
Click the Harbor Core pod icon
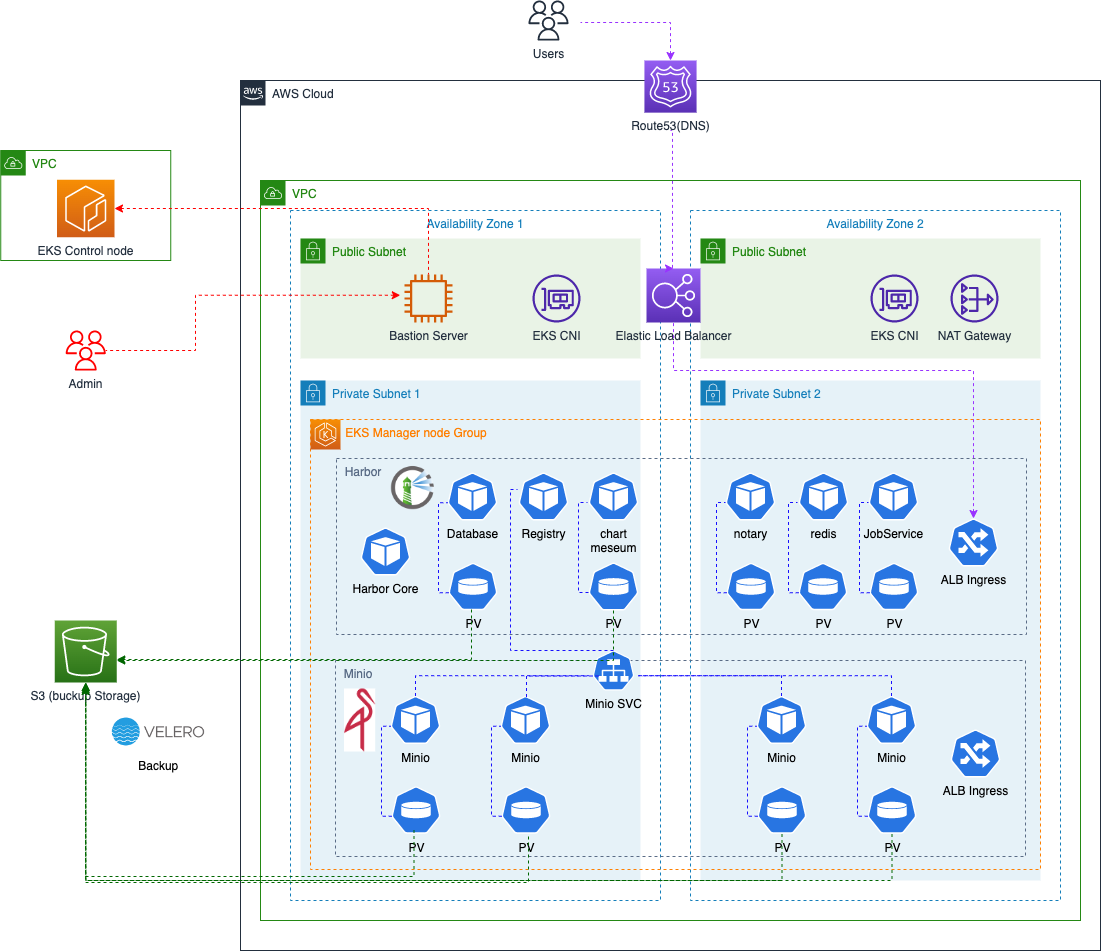coord(385,552)
